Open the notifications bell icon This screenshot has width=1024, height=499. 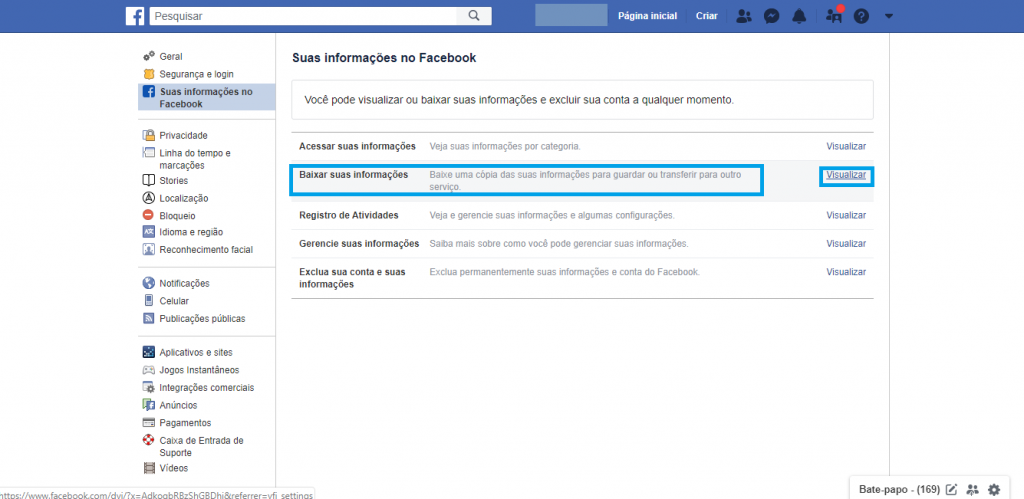click(799, 16)
